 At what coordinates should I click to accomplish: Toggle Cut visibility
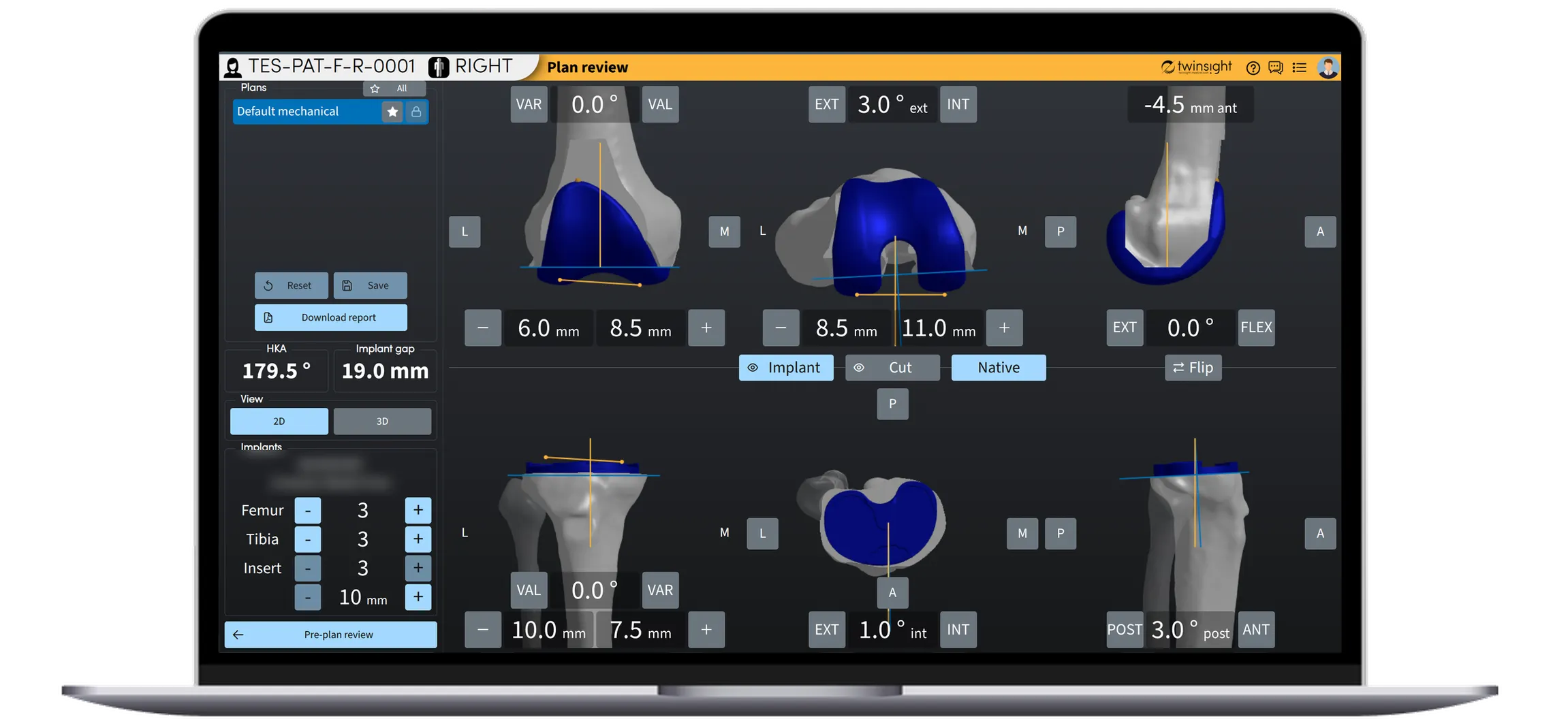[892, 368]
